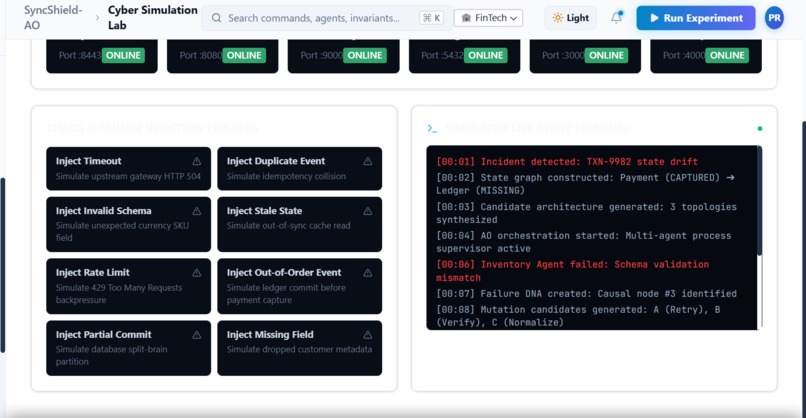Click the search magnifier icon

(x=216, y=18)
